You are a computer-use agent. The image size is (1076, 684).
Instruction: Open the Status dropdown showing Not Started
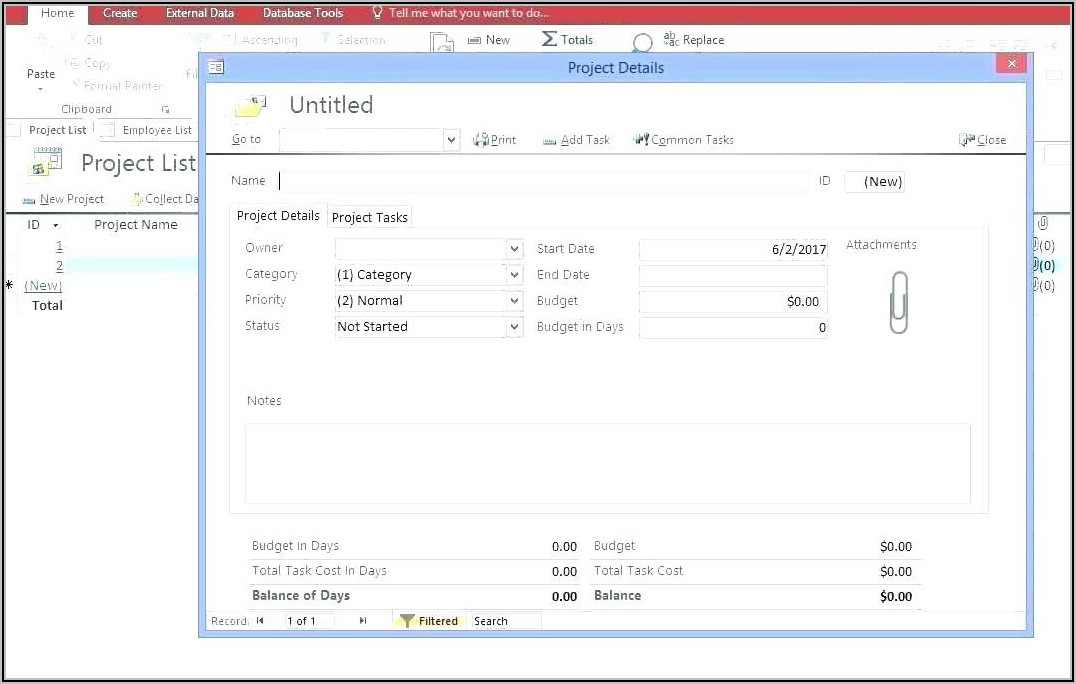(x=514, y=327)
